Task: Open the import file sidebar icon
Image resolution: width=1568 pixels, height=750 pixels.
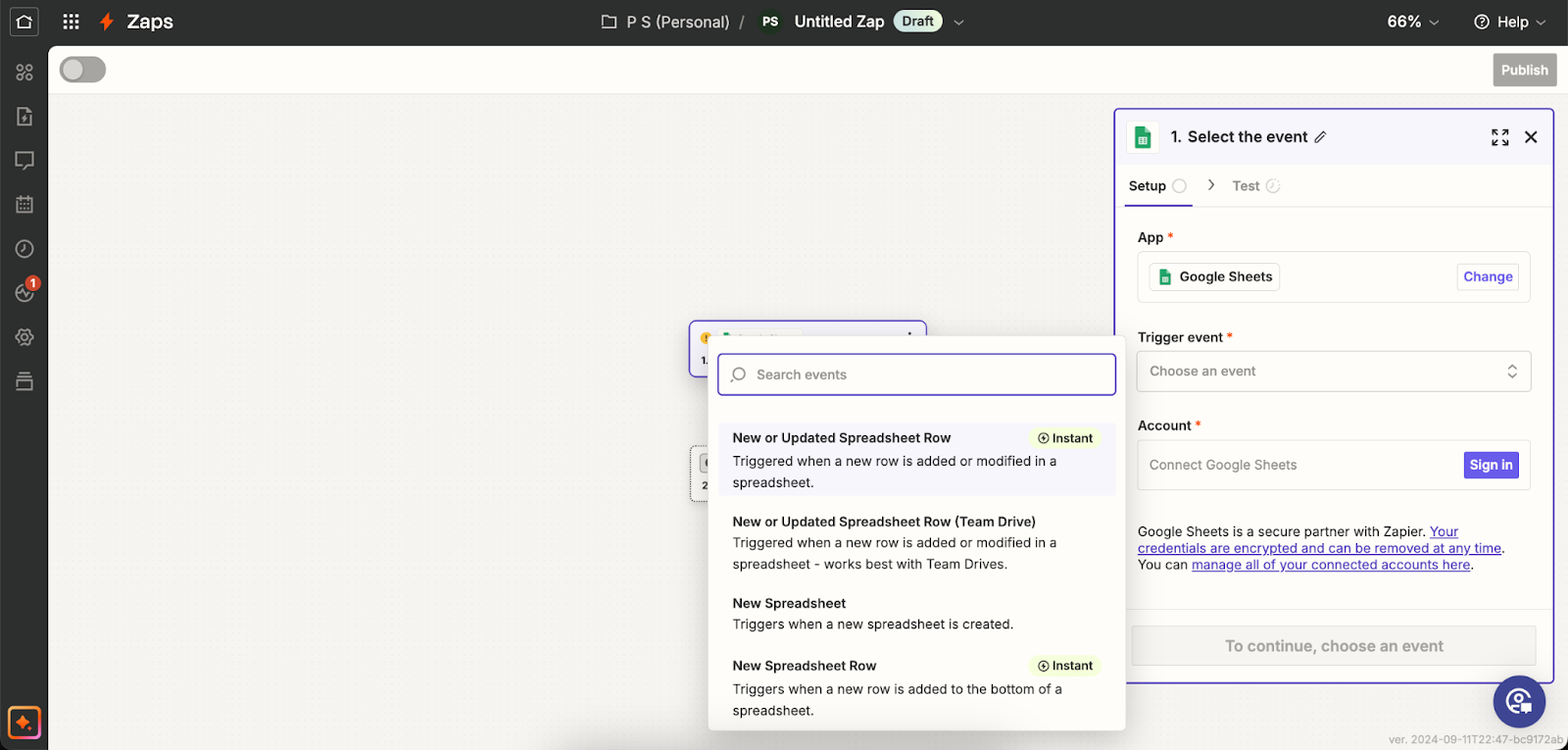Action: pos(24,117)
